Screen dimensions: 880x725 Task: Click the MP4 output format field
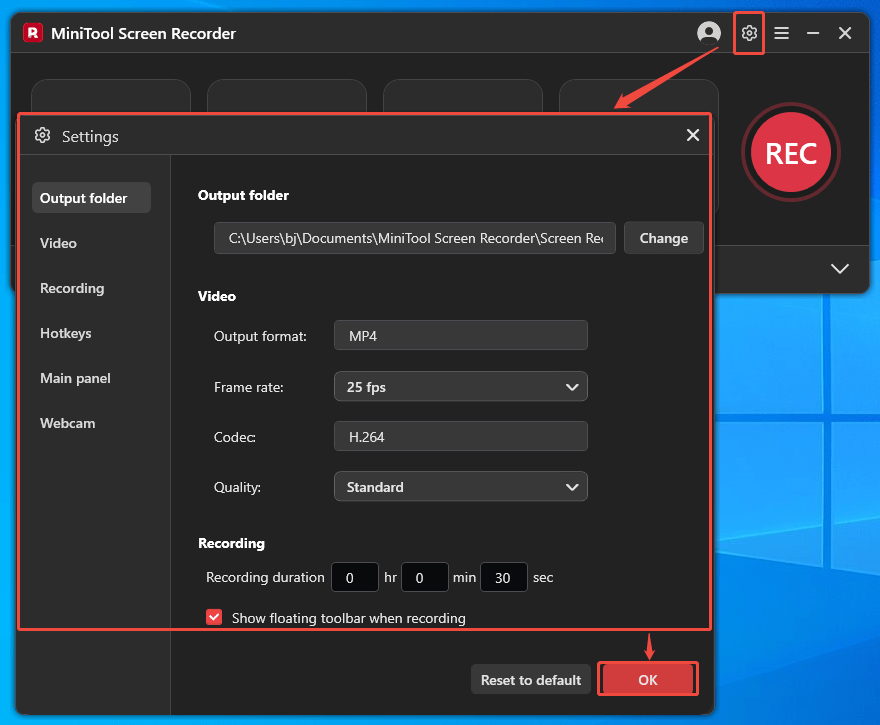click(461, 336)
